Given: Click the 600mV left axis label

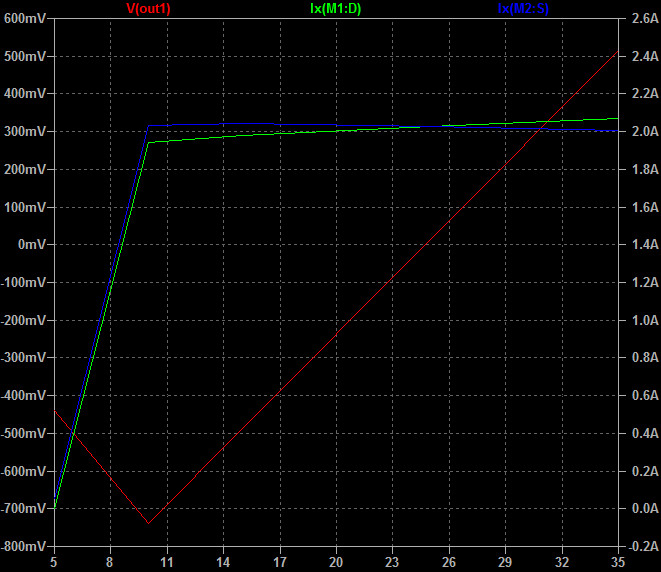Looking at the screenshot, I should pos(24,19).
